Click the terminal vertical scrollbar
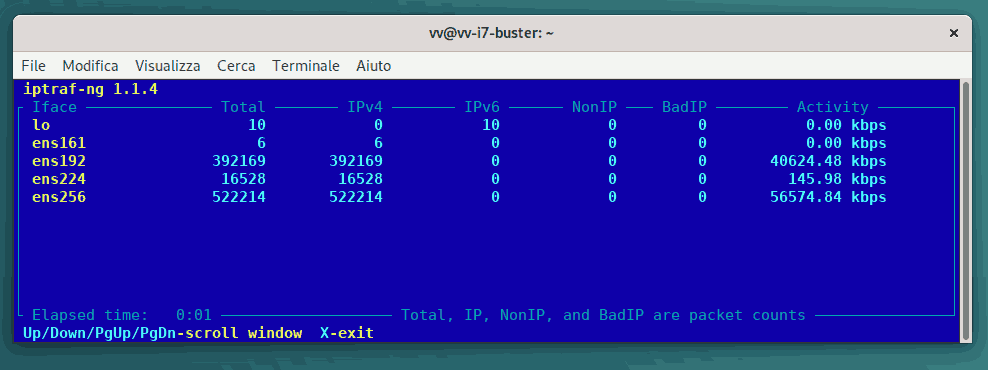The height and width of the screenshot is (370, 988). [966, 211]
